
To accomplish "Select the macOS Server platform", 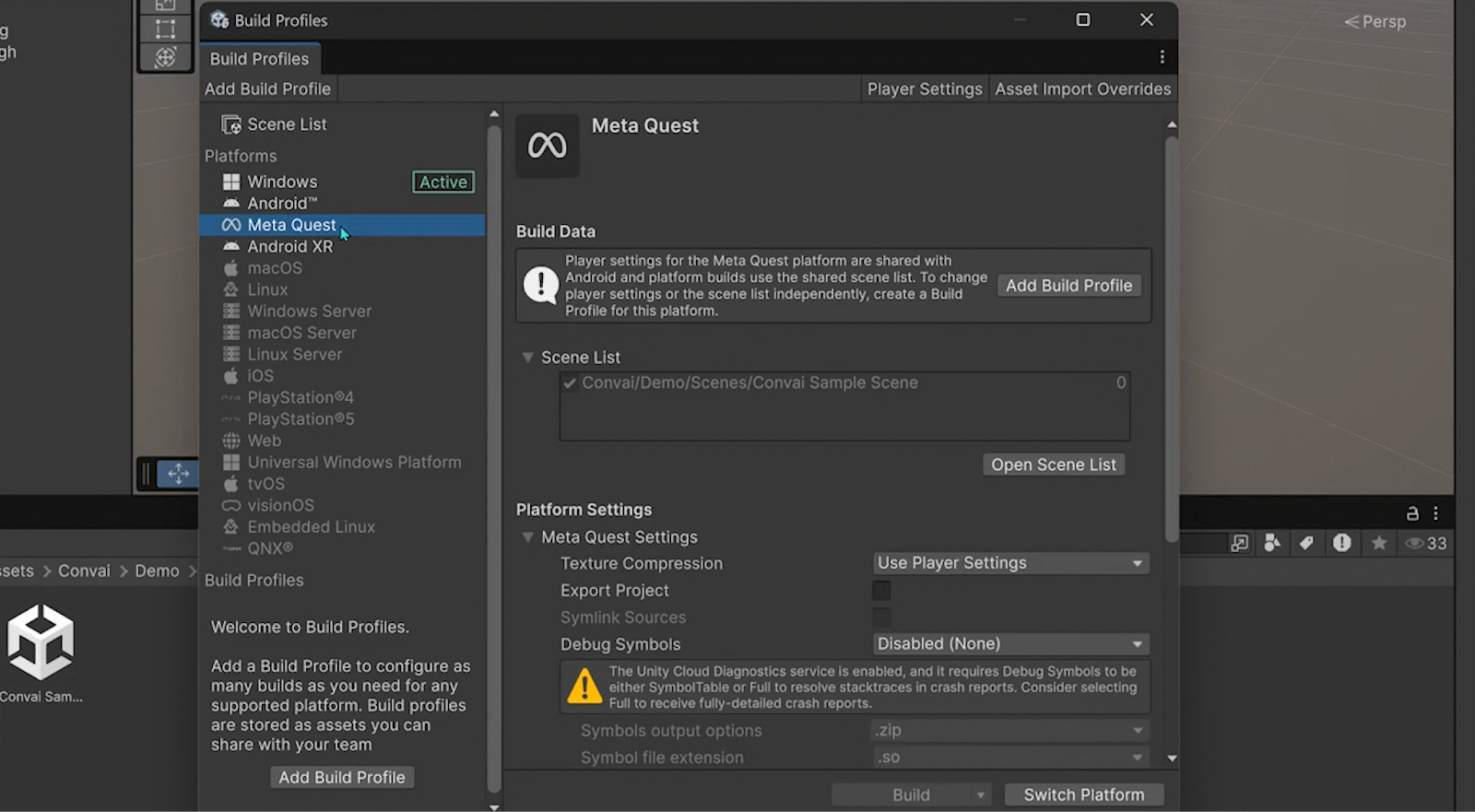I will (x=342, y=333).
